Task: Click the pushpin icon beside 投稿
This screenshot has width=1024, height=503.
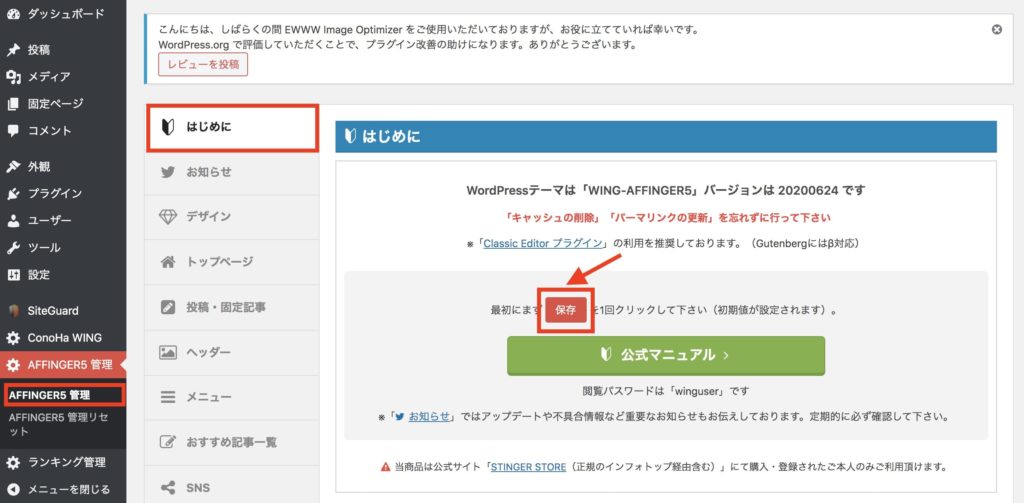Action: point(13,50)
